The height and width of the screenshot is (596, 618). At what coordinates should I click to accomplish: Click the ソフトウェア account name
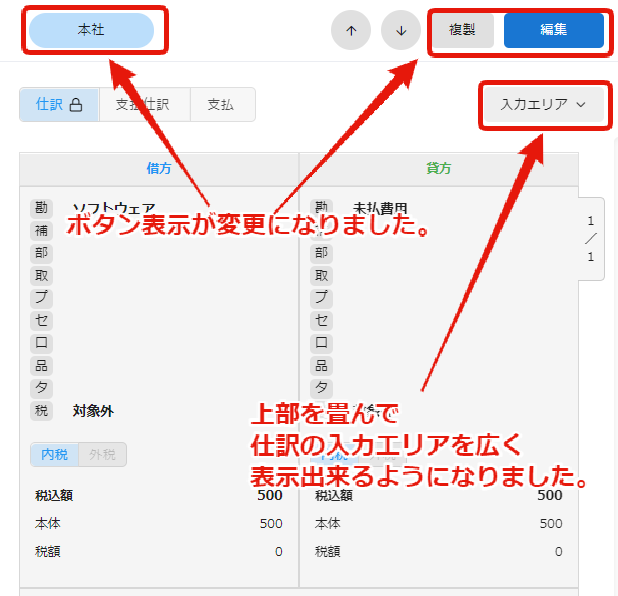[x=114, y=208]
